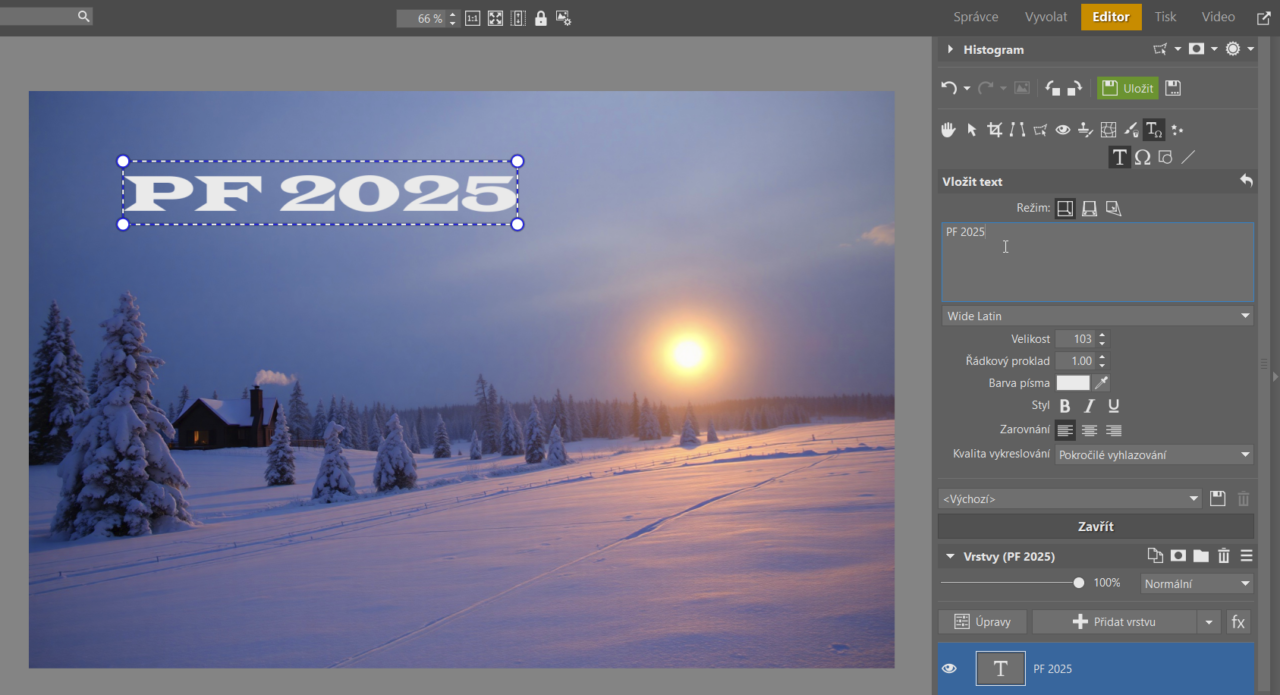Click the green Uložit button
The width and height of the screenshot is (1280, 695).
tap(1127, 87)
